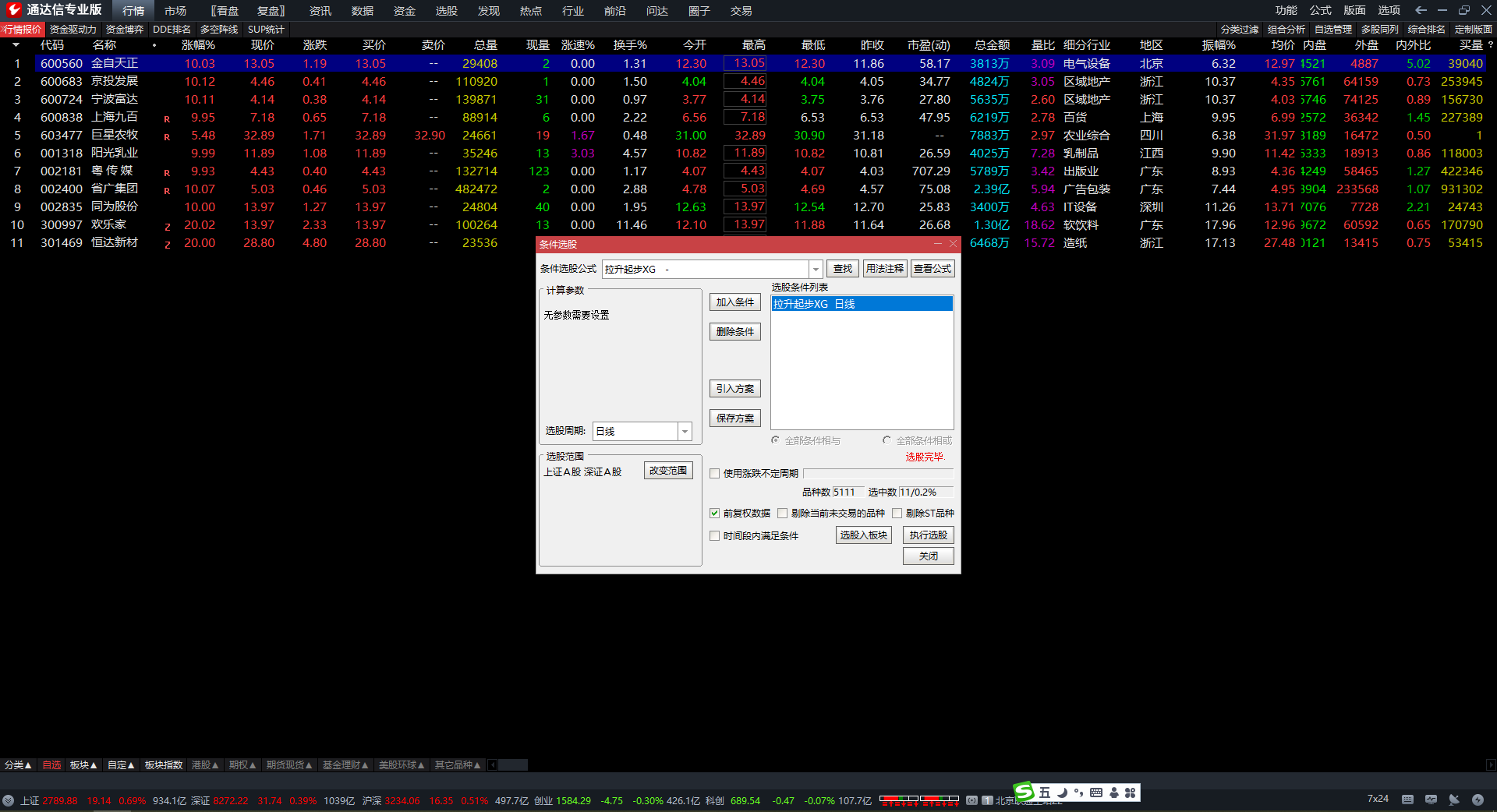This screenshot has height=812, width=1497.
Task: Click the status bar keyboard icon
Action: 1407,800
